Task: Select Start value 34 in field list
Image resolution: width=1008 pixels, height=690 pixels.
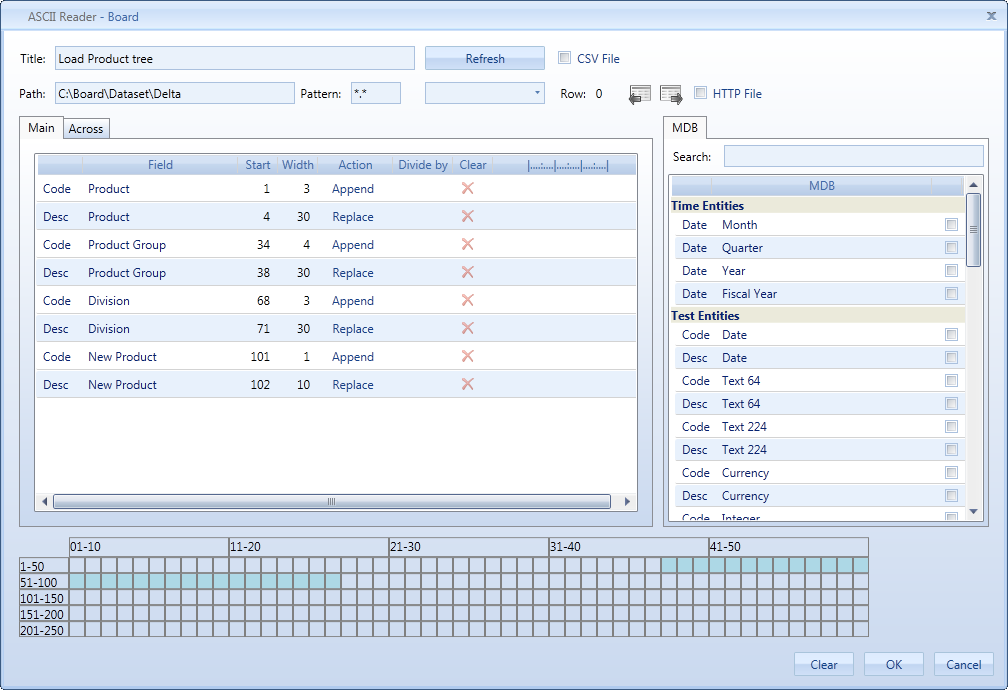Action: [x=264, y=244]
